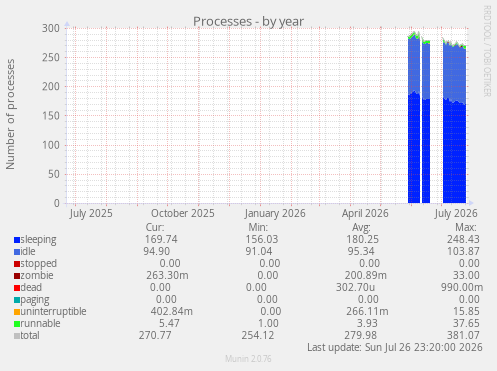Click the 'zombie' legend label

(37, 275)
